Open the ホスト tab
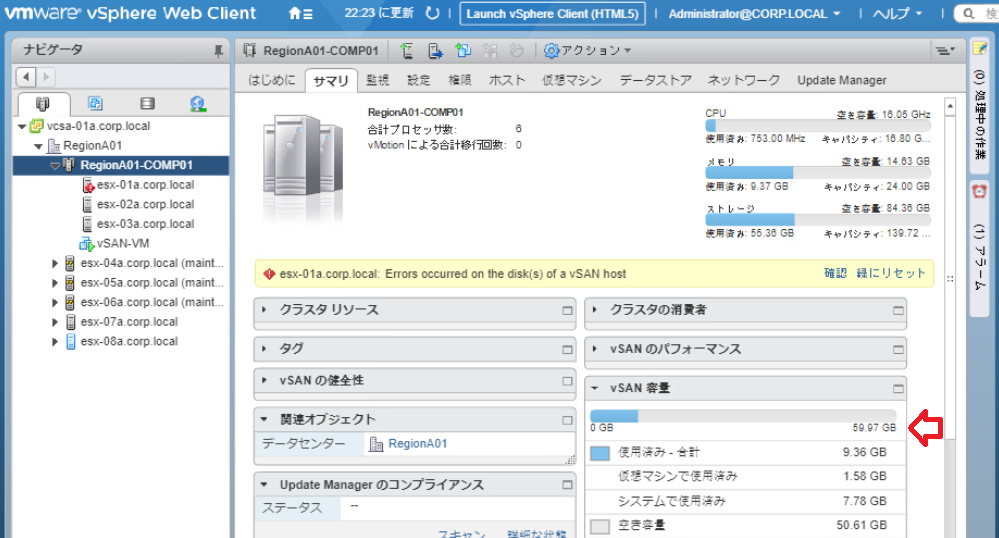Viewport: 999px width, 538px height. point(507,80)
